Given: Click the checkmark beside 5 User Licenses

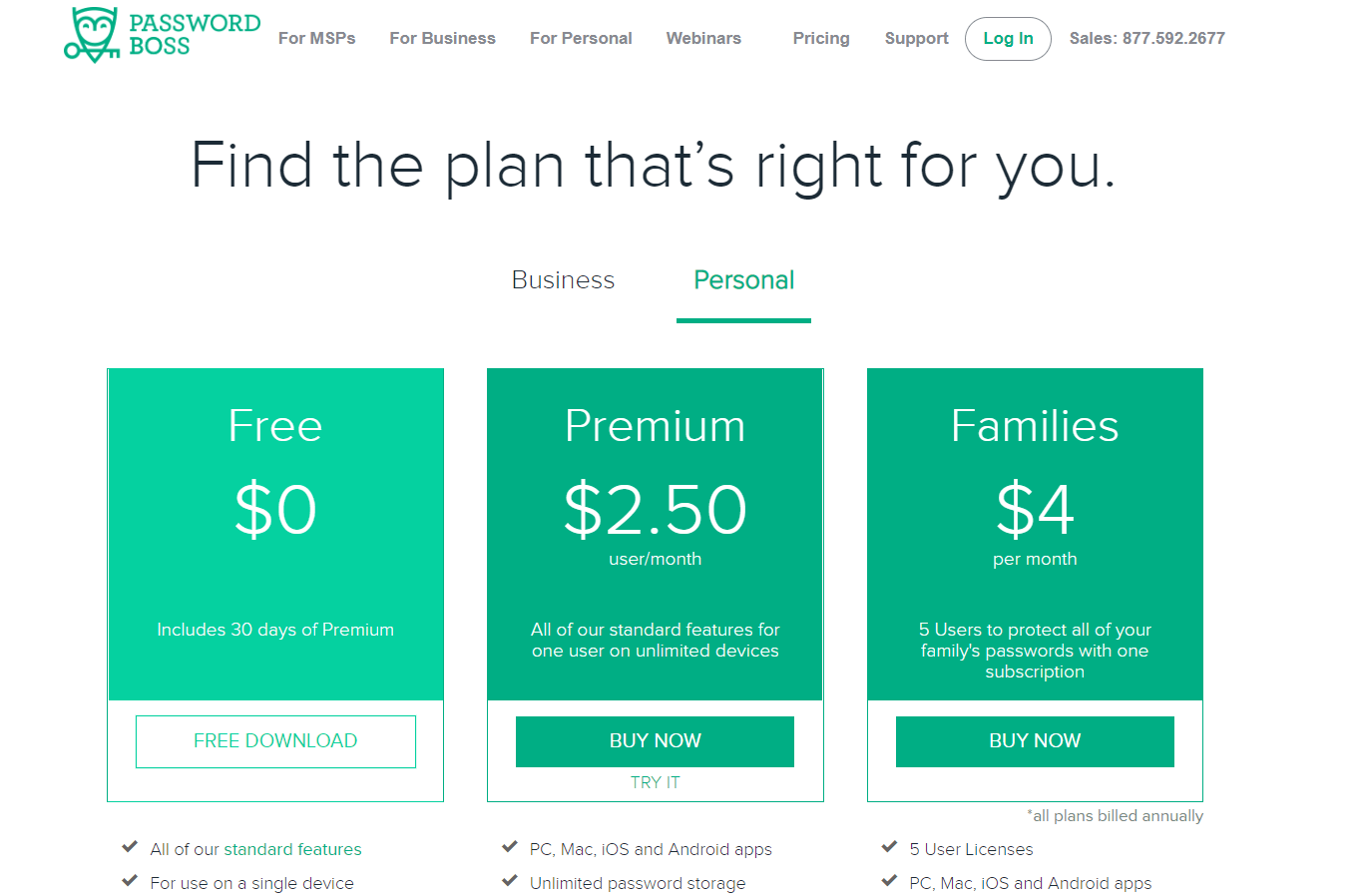Looking at the screenshot, I should coord(889,848).
